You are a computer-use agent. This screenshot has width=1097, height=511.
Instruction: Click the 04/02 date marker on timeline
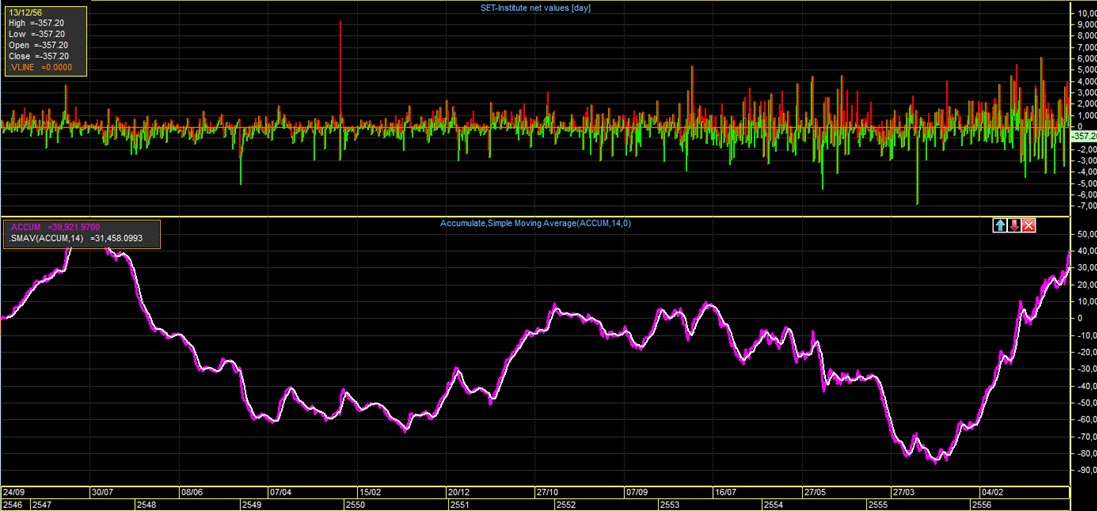(992, 492)
